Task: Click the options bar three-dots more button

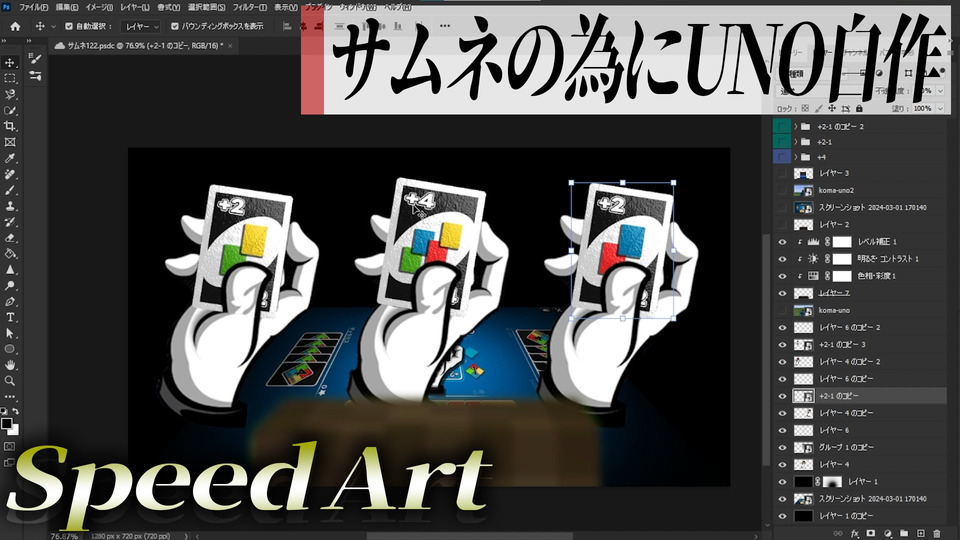Action: coord(444,26)
